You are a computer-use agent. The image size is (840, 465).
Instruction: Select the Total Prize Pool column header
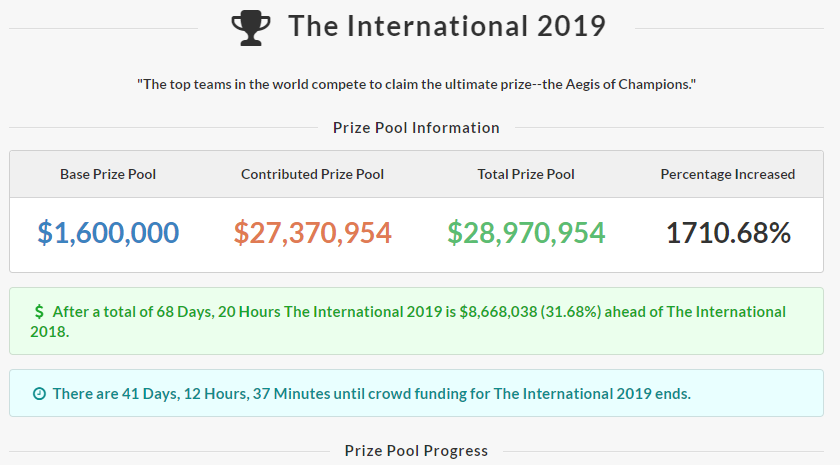pyautogui.click(x=526, y=174)
